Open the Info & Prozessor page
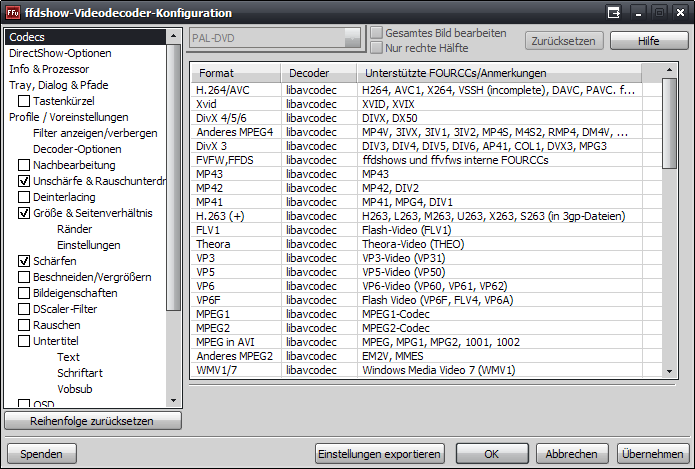 tap(49, 69)
